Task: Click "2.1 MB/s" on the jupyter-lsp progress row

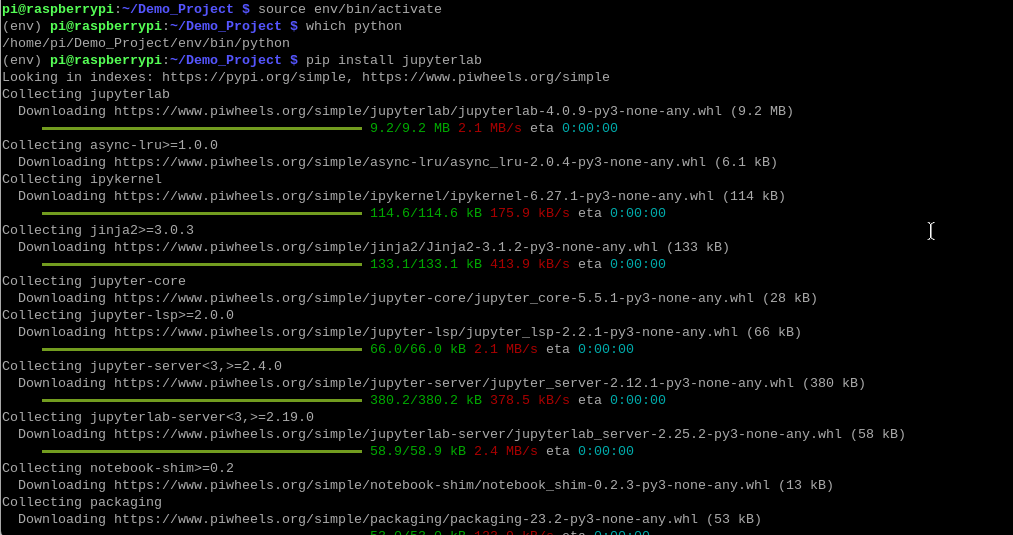Action: pos(506,349)
